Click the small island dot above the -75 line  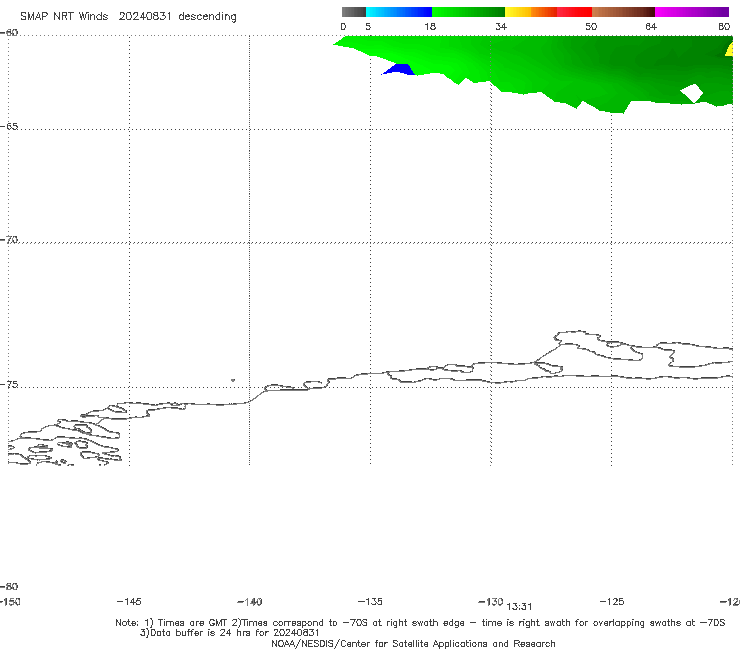233,380
